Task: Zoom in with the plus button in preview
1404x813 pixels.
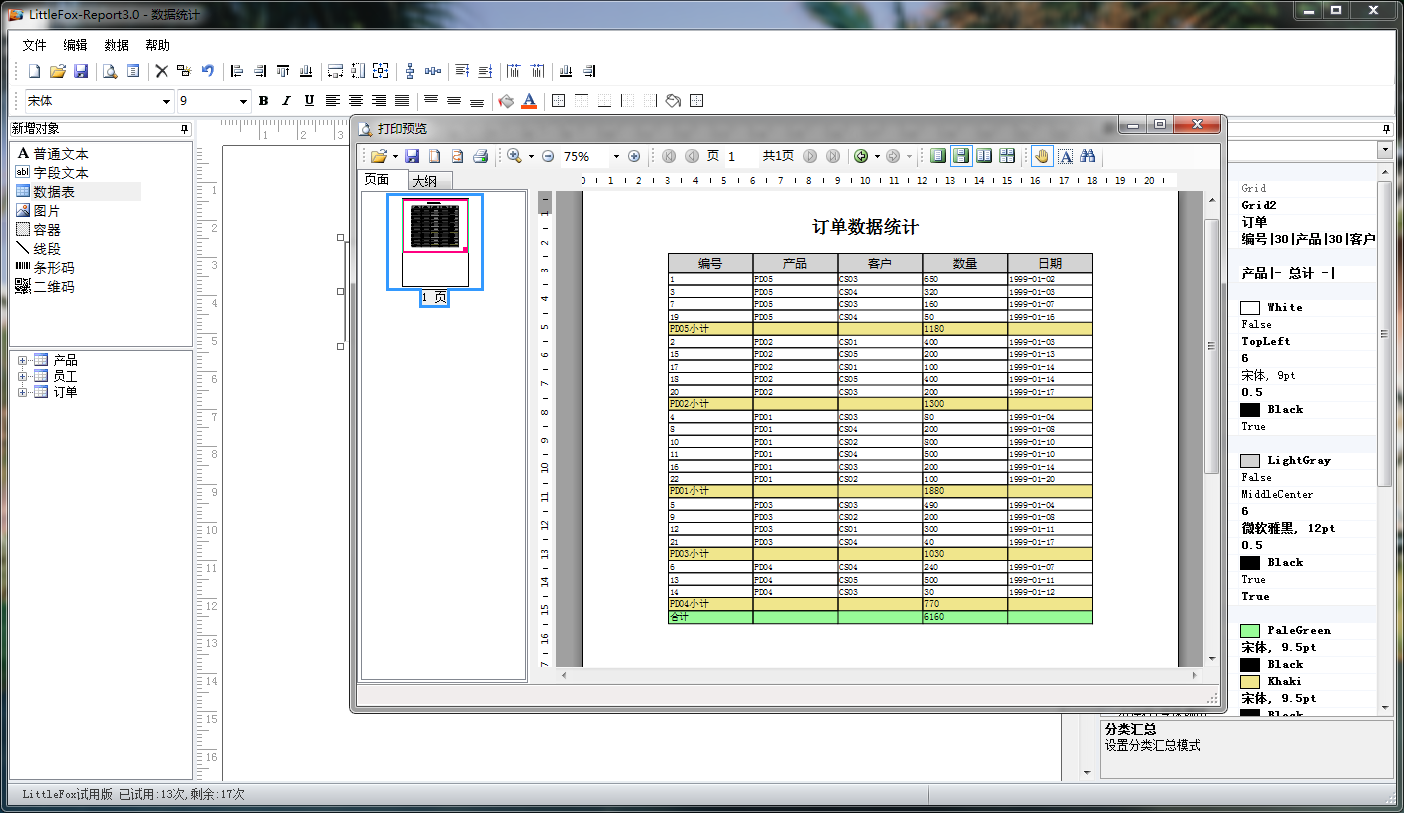Action: [633, 156]
